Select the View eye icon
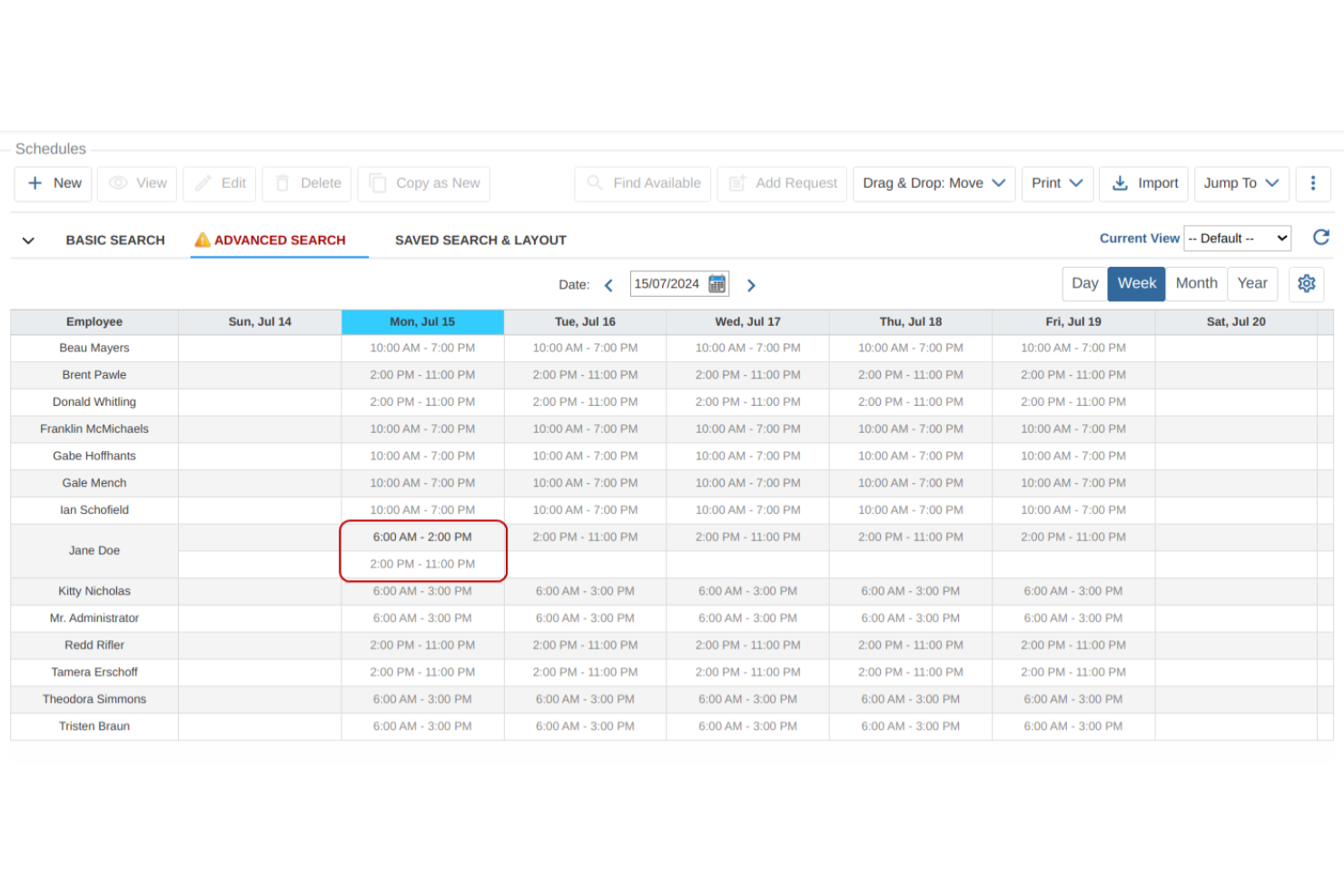Viewport: 1344px width, 896px height. [119, 183]
